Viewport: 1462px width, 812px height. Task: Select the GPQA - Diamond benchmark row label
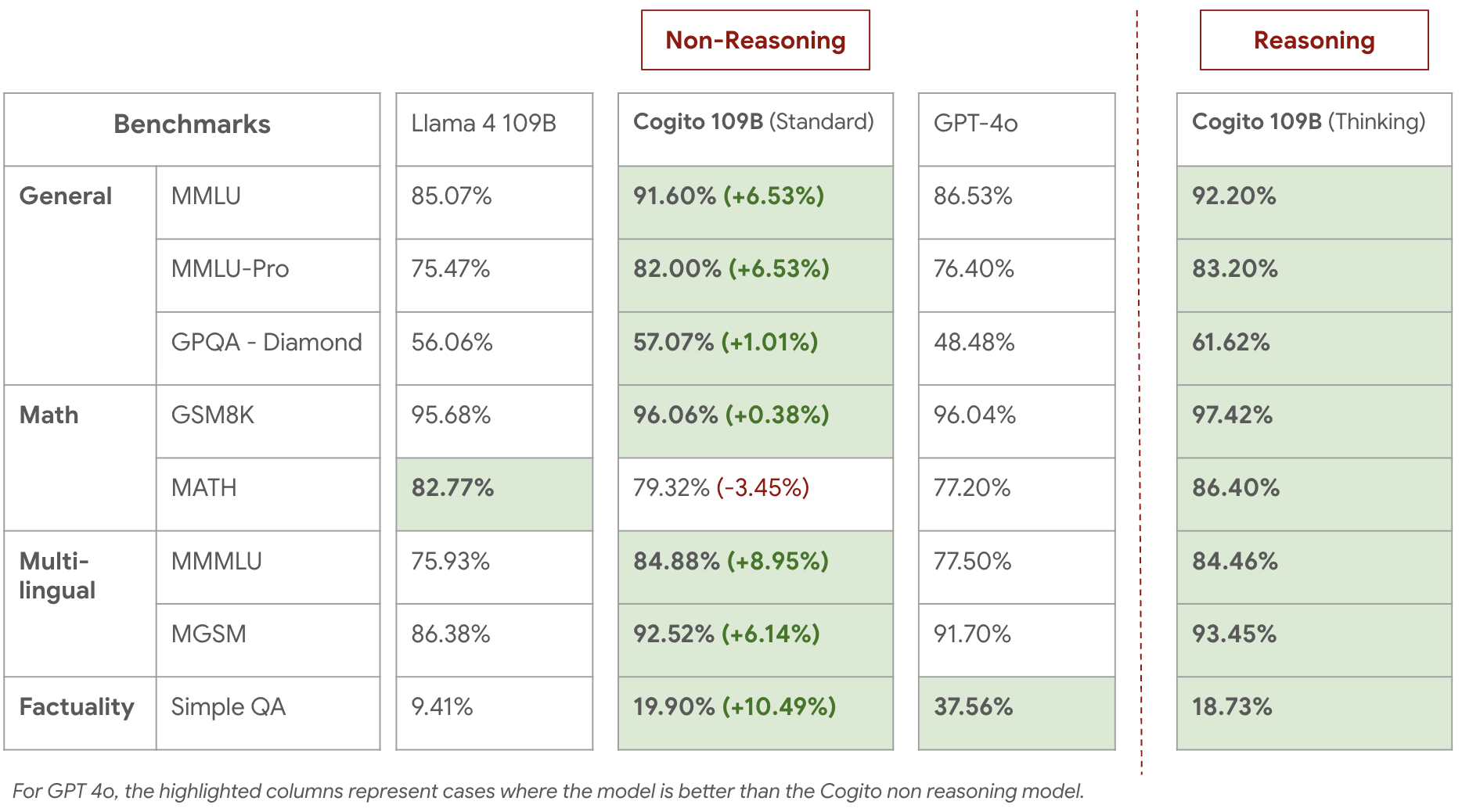267,343
